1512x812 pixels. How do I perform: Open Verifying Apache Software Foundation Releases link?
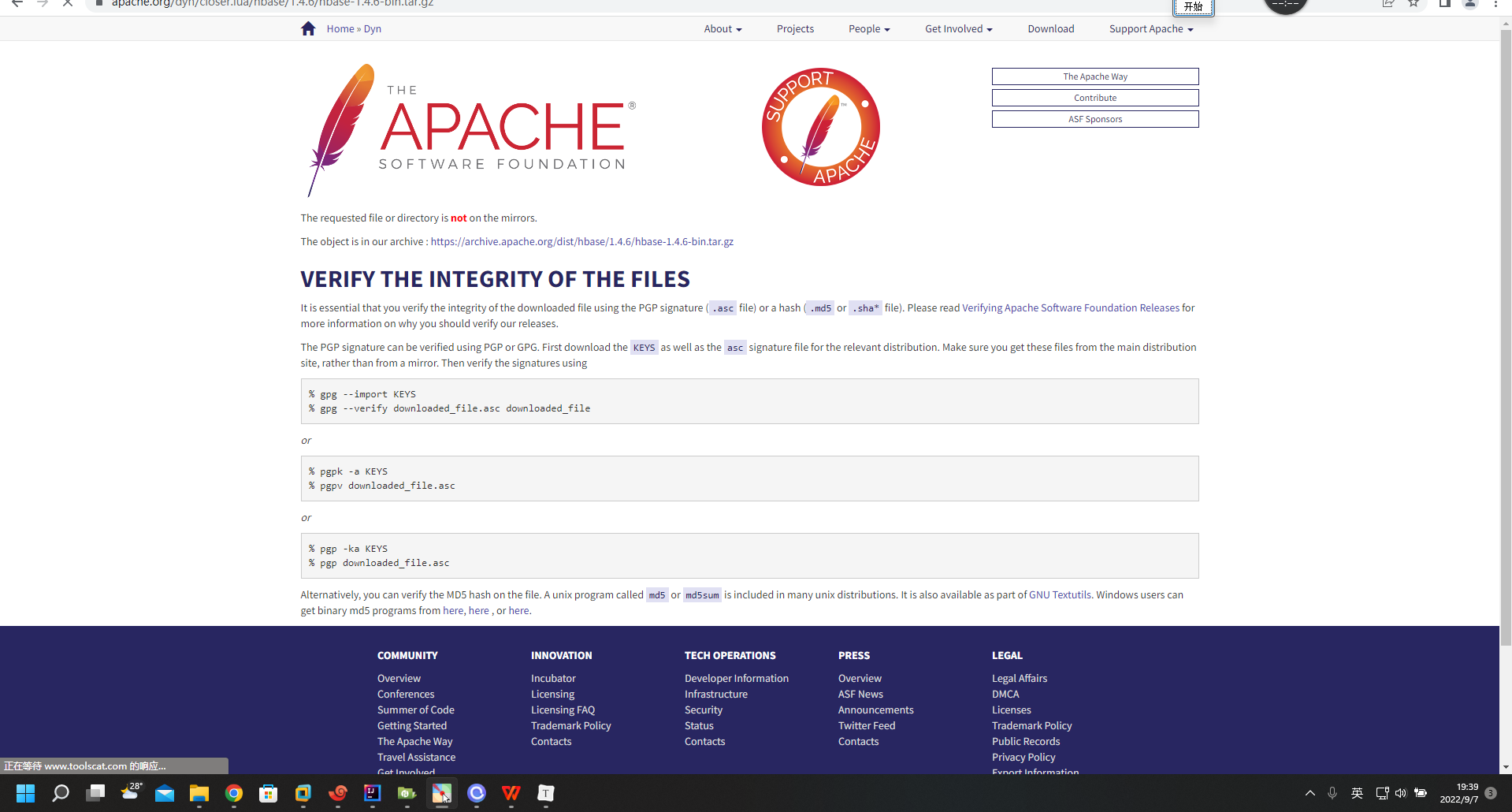pyautogui.click(x=1071, y=308)
